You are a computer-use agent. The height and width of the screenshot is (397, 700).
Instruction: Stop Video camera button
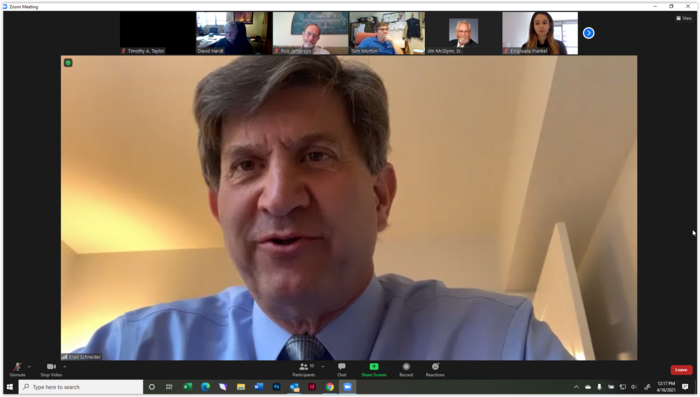tap(51, 369)
